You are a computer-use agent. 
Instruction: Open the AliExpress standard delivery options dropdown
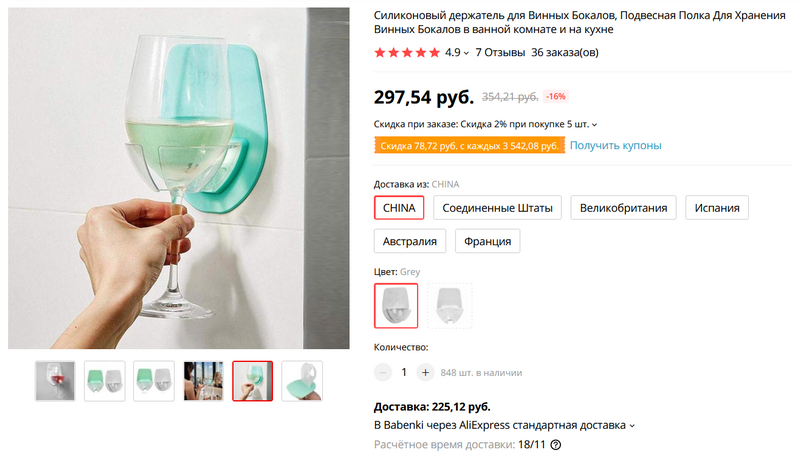pos(630,425)
